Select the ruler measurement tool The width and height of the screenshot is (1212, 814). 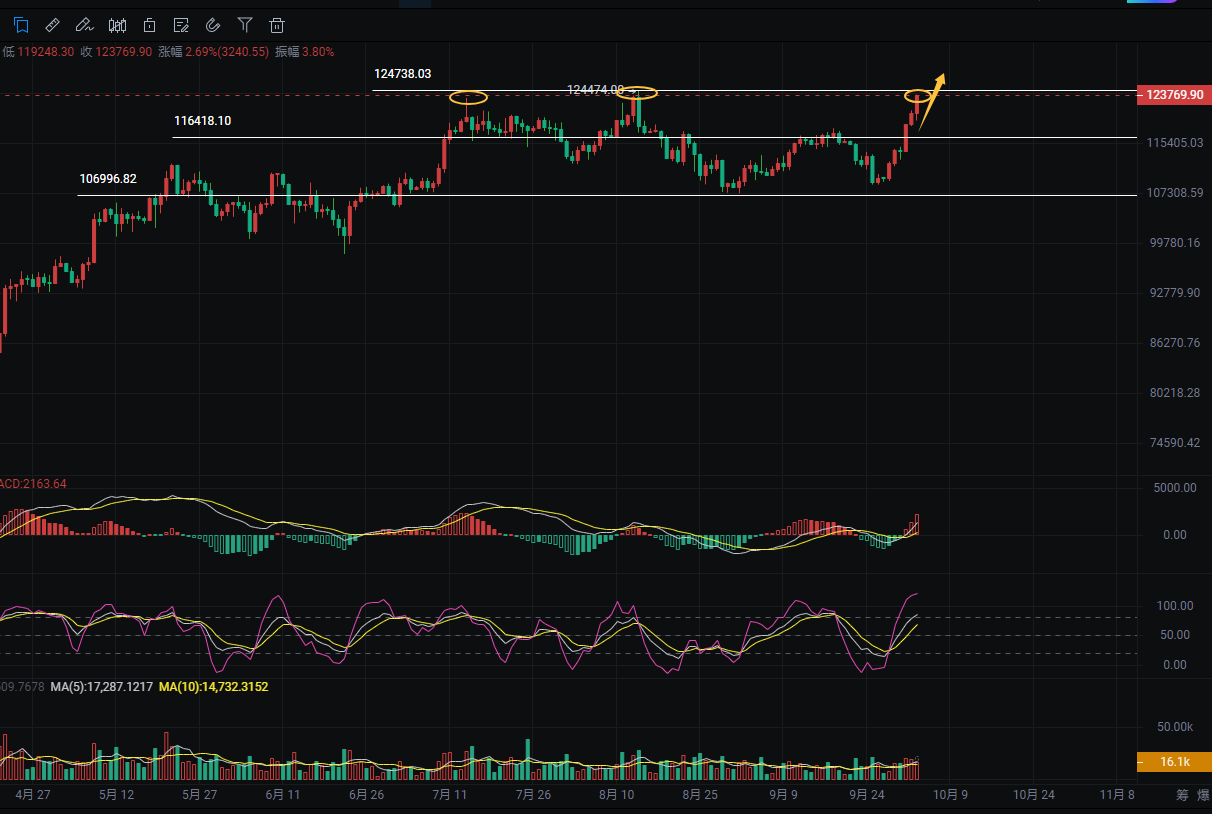tap(53, 25)
